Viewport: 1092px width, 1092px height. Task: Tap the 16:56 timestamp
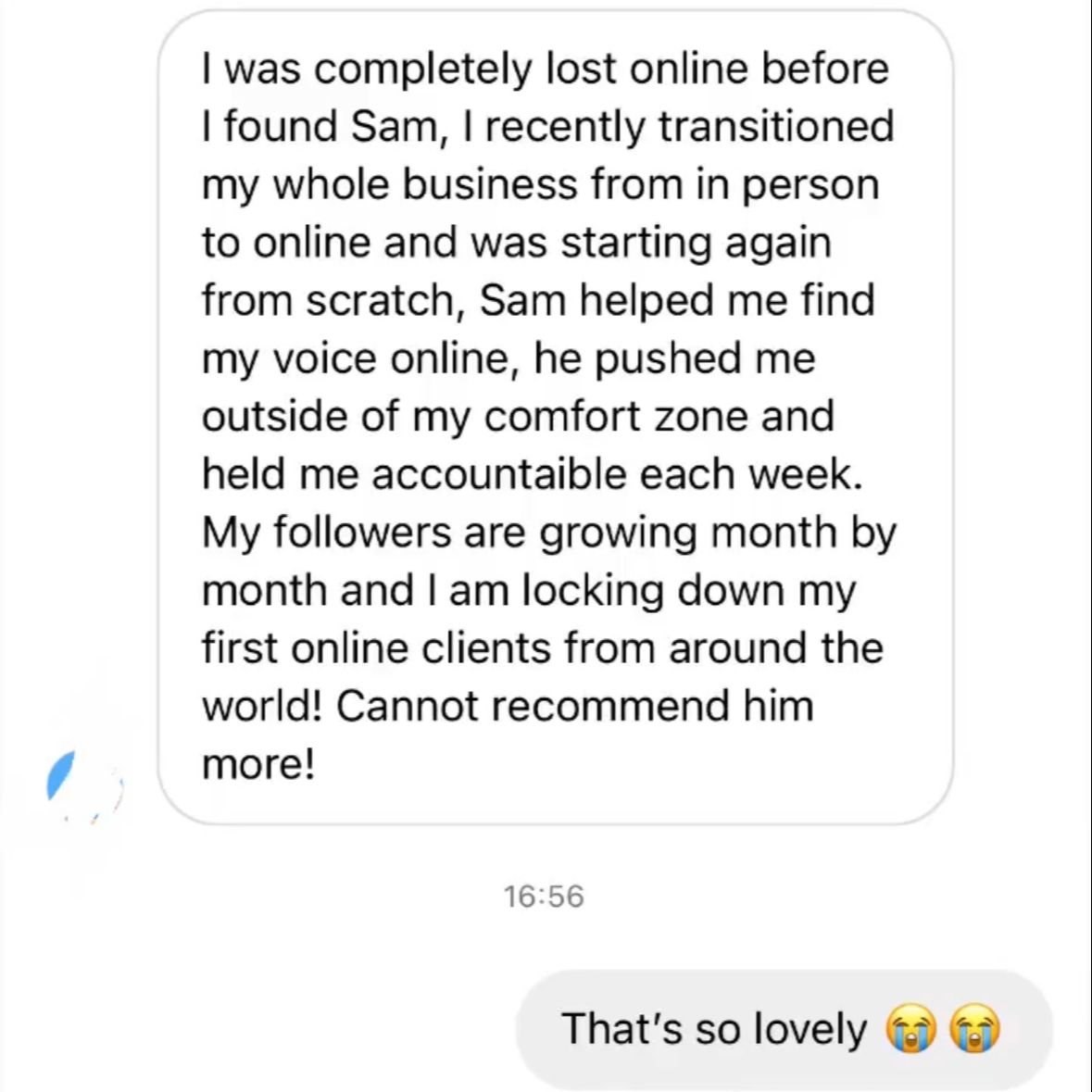click(543, 897)
